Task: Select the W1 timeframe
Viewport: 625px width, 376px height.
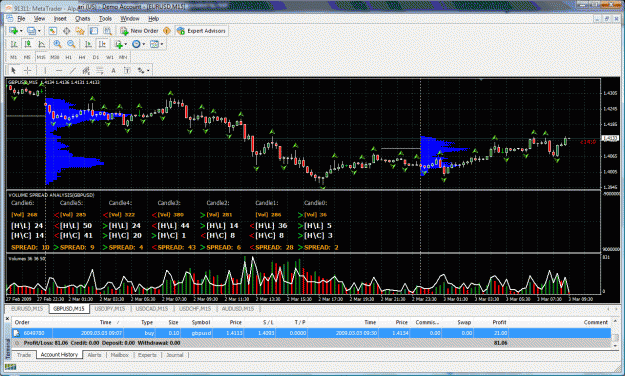Action: click(x=110, y=57)
